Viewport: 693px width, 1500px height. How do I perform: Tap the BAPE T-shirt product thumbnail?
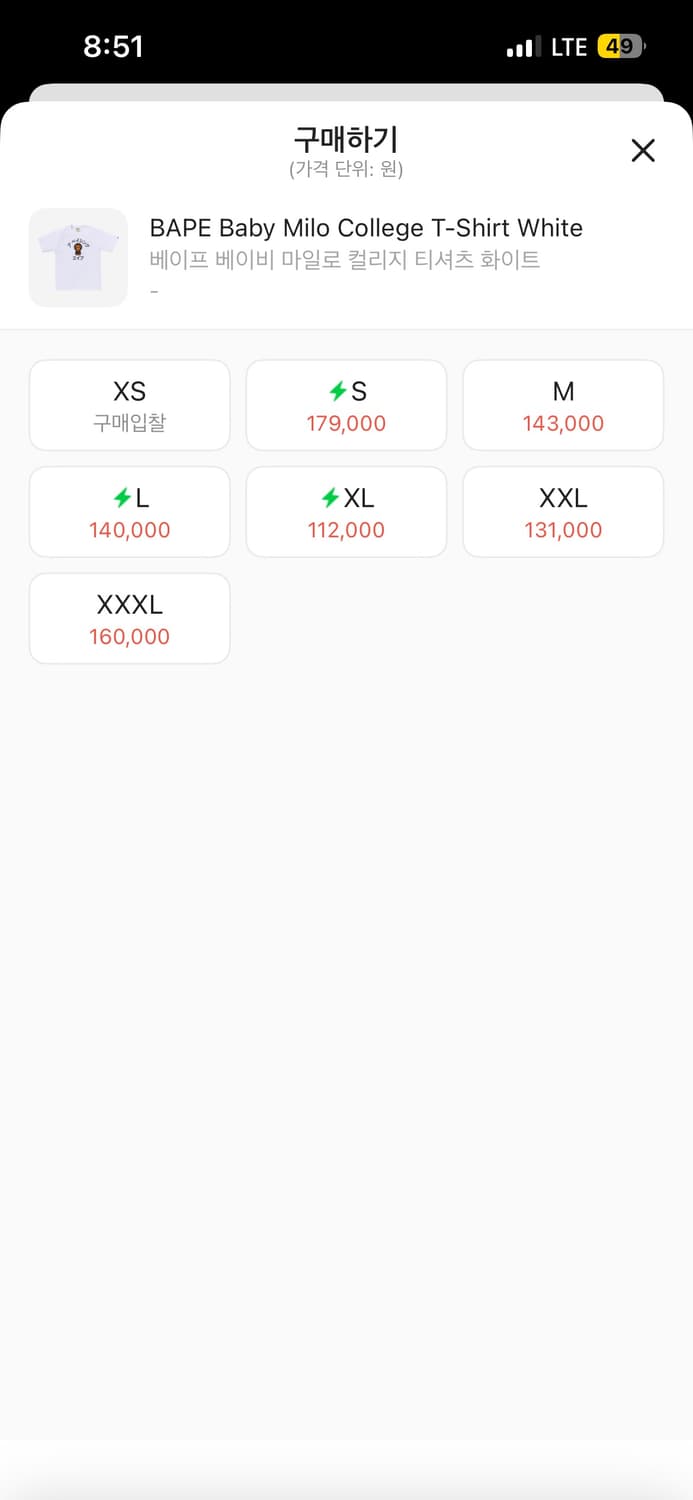(x=78, y=257)
